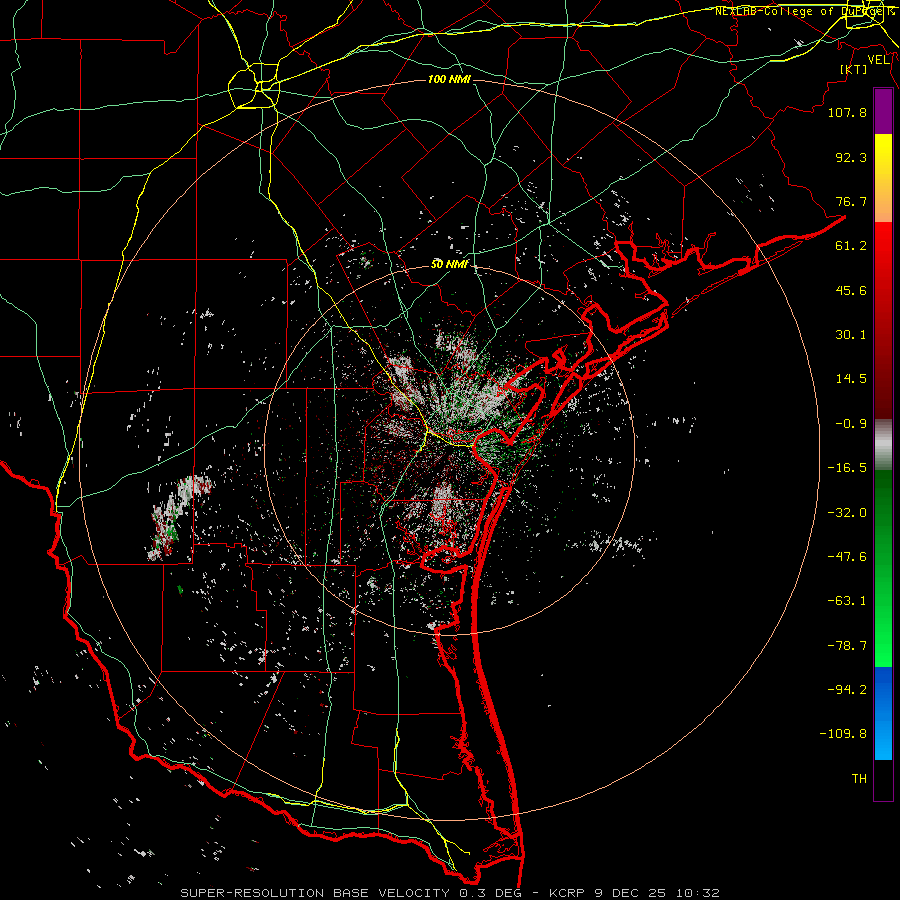
Task: Click the [KT] units label
Action: [854, 69]
